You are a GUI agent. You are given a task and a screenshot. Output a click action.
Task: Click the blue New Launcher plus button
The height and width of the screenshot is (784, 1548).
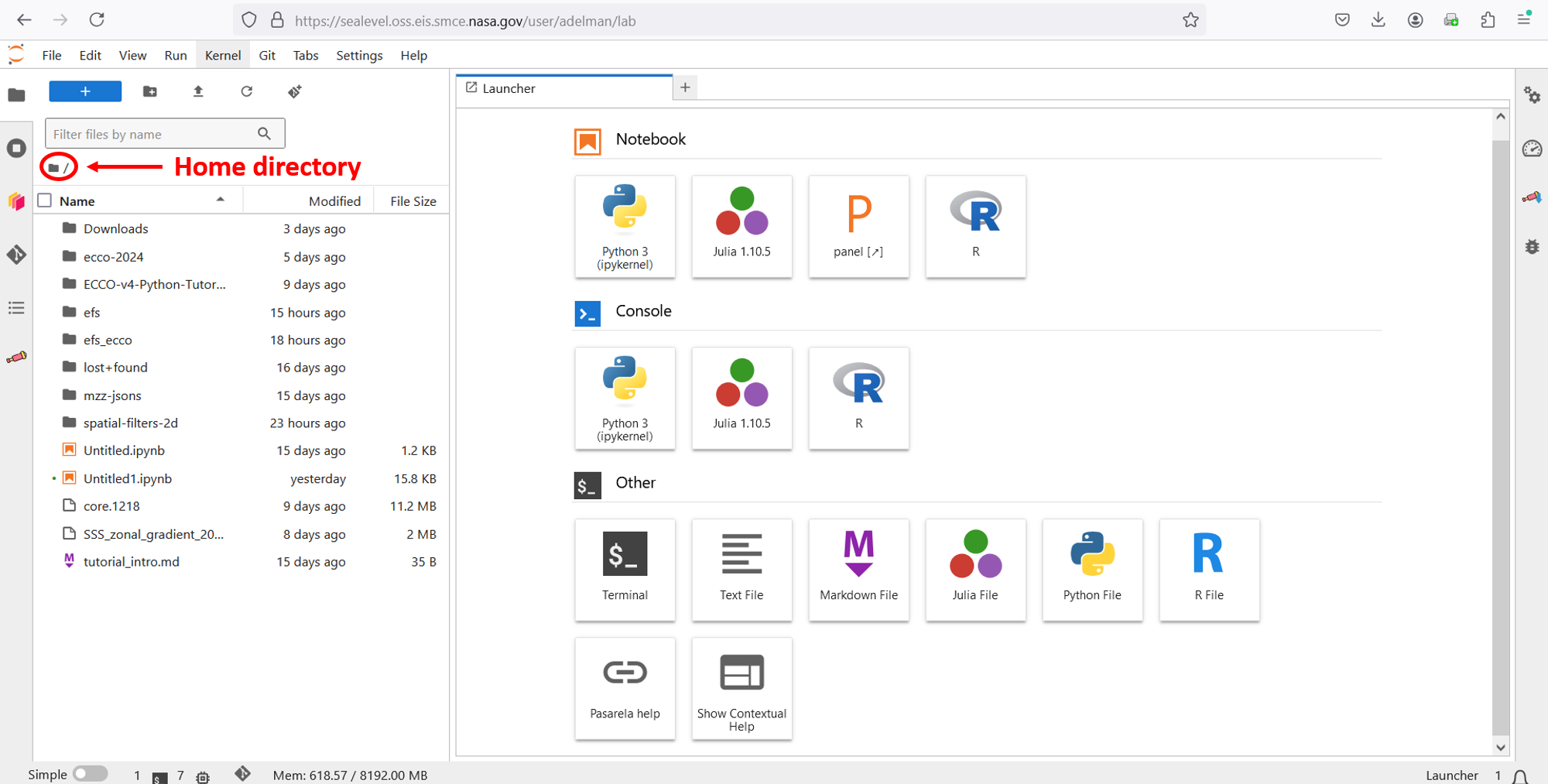pos(85,91)
